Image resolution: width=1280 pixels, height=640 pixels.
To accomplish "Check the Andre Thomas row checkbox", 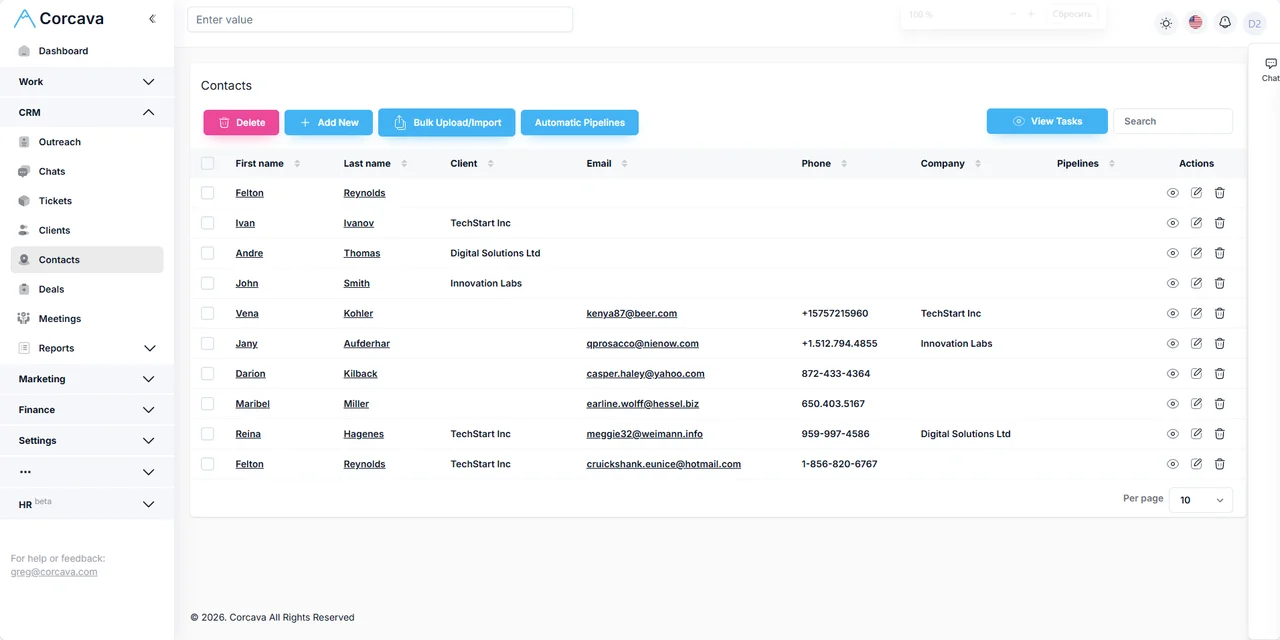I will 207,253.
